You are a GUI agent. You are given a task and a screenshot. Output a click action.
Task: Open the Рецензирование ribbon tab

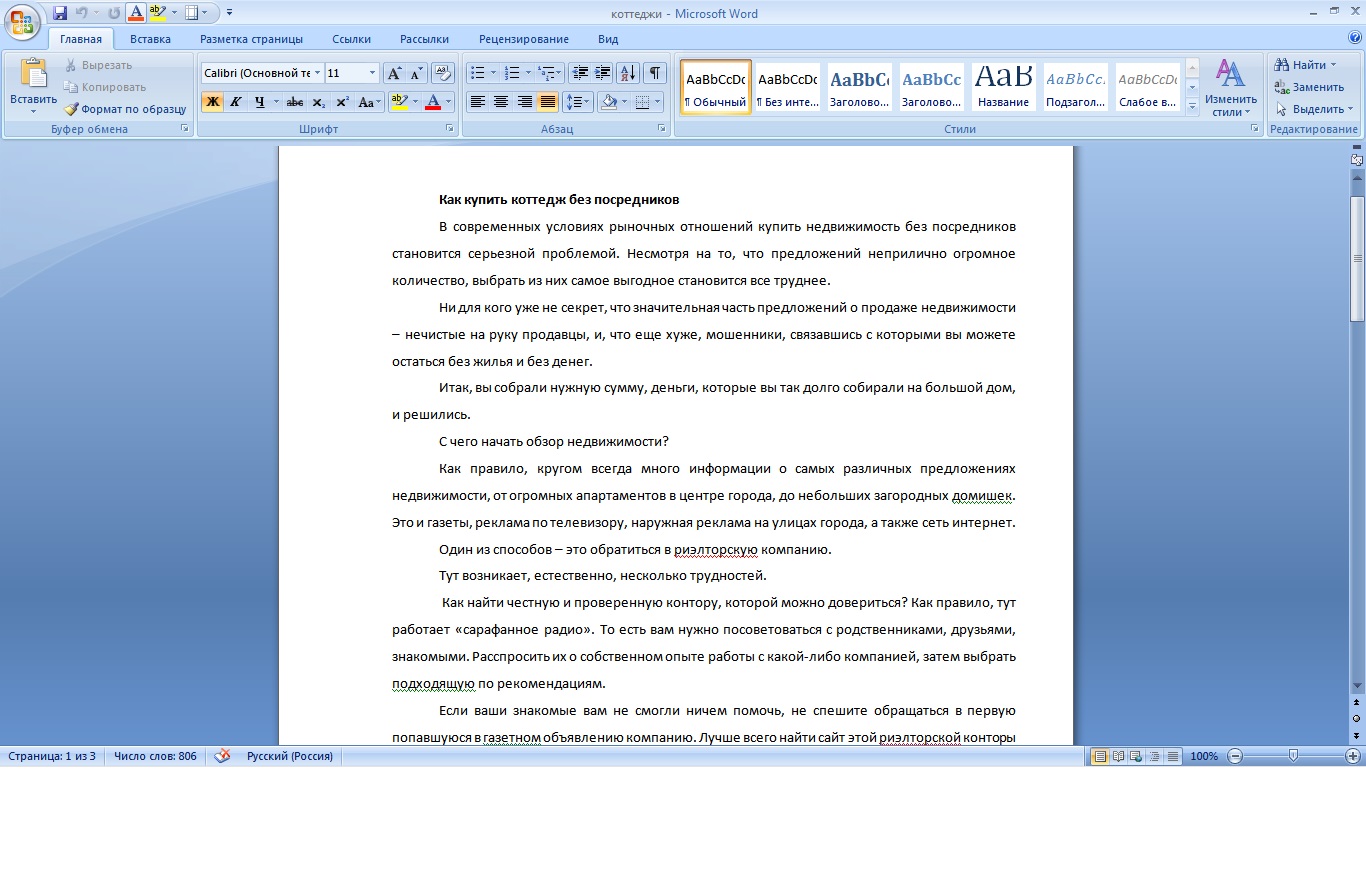point(524,39)
